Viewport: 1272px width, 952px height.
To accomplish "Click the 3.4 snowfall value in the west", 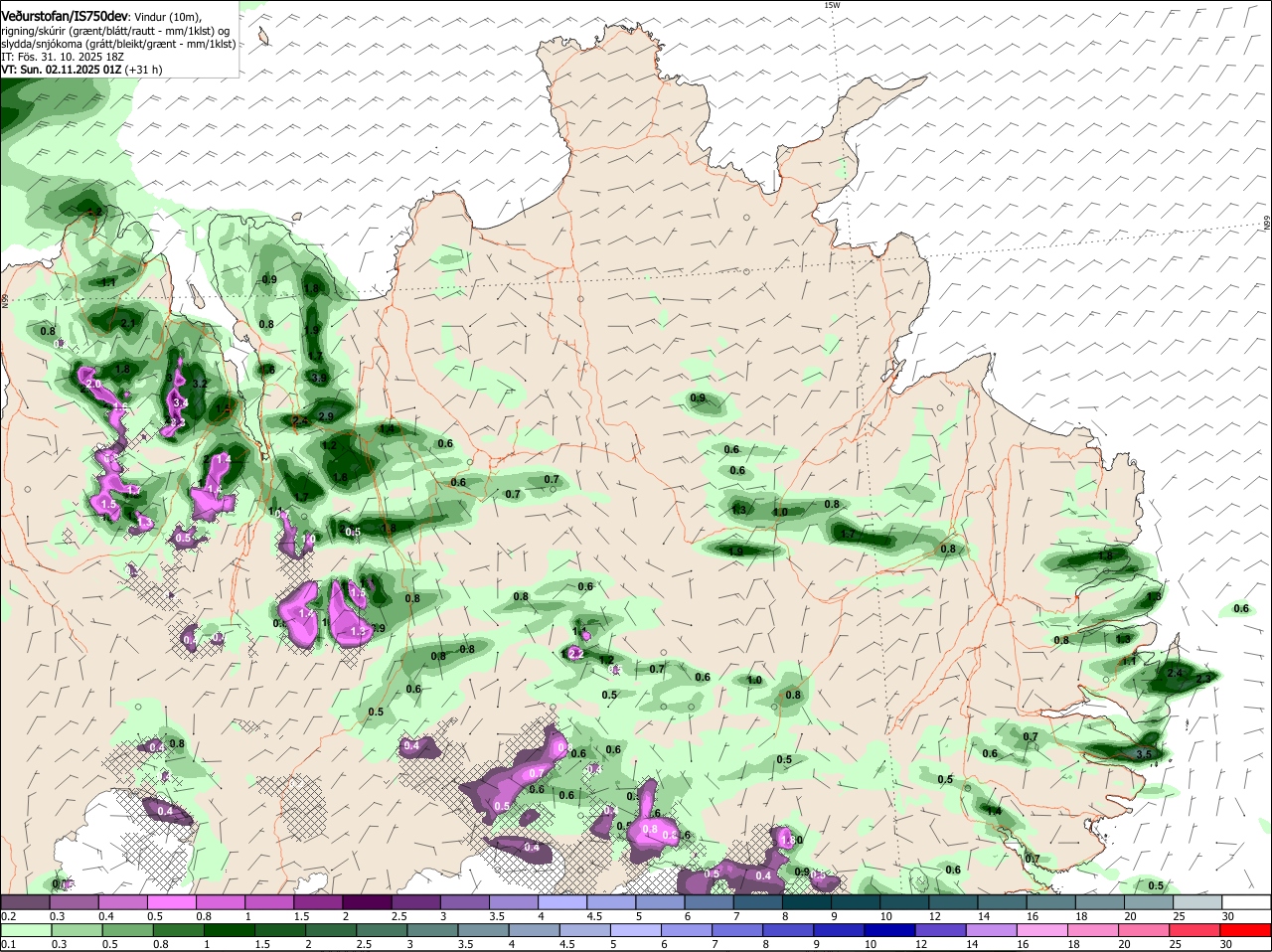I will click(180, 402).
